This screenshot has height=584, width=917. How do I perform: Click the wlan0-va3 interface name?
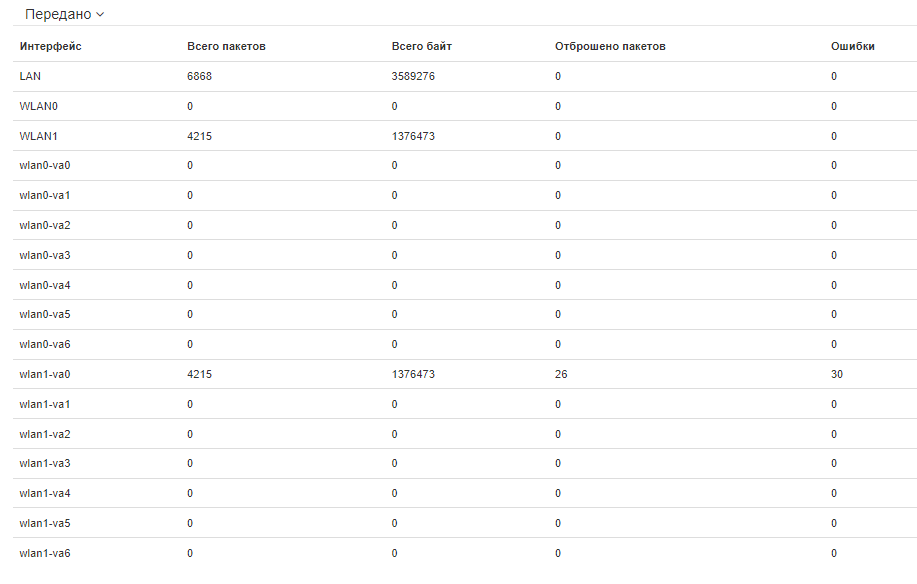click(x=45, y=255)
